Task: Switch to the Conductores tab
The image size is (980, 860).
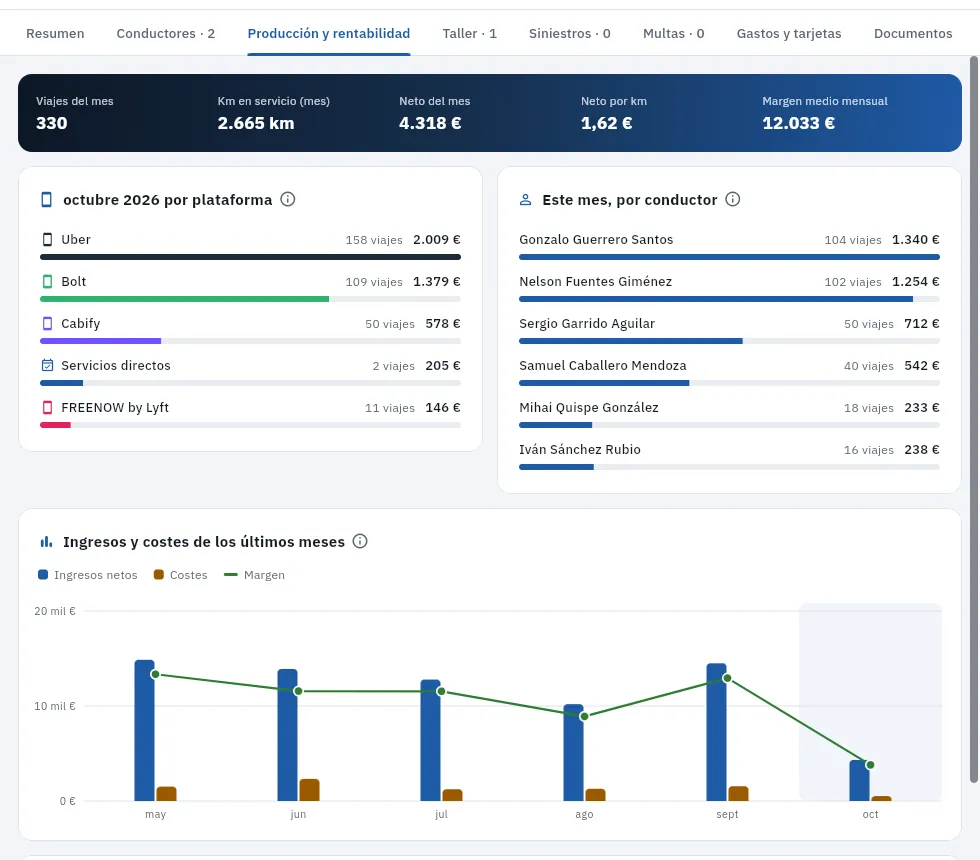Action: (x=166, y=33)
